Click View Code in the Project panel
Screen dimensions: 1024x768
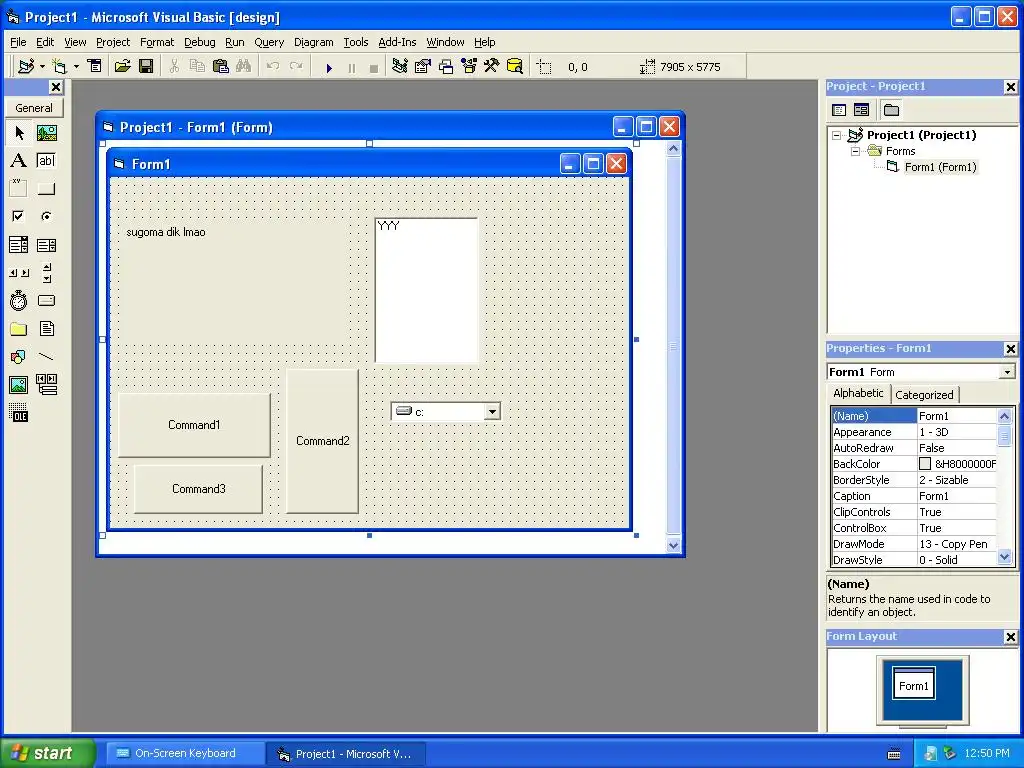point(839,110)
